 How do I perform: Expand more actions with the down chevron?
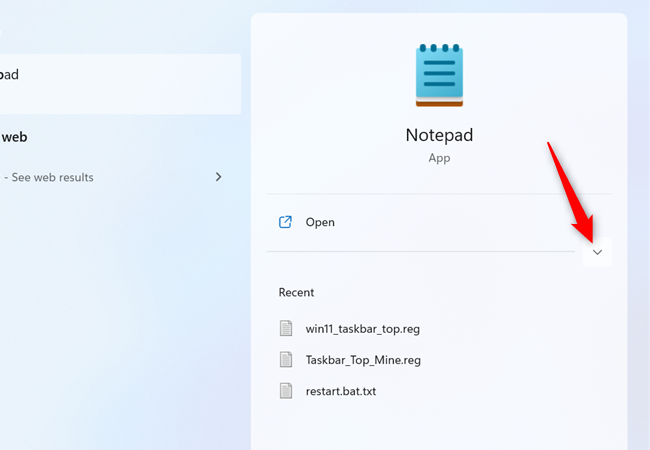coord(597,252)
